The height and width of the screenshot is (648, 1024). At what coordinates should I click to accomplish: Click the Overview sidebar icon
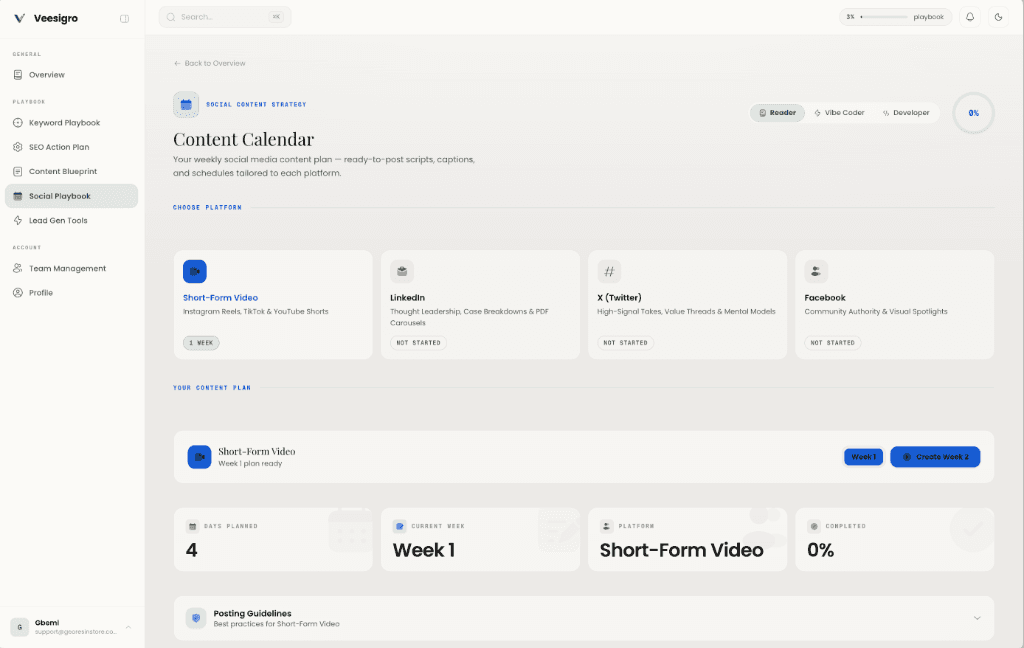[18, 74]
